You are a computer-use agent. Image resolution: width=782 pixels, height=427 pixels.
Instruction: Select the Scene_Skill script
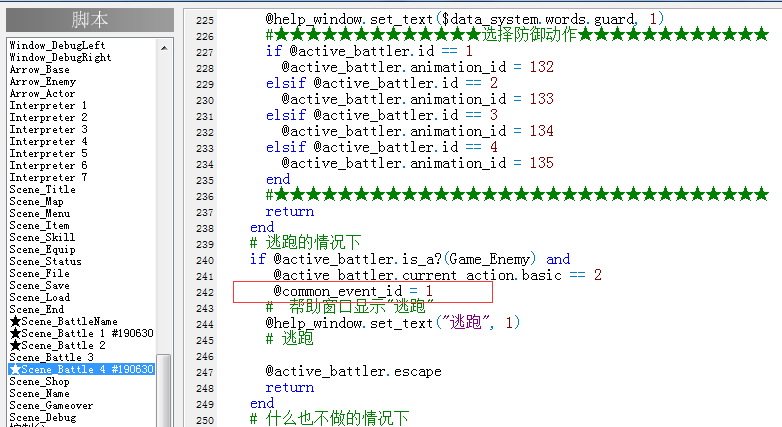point(42,237)
